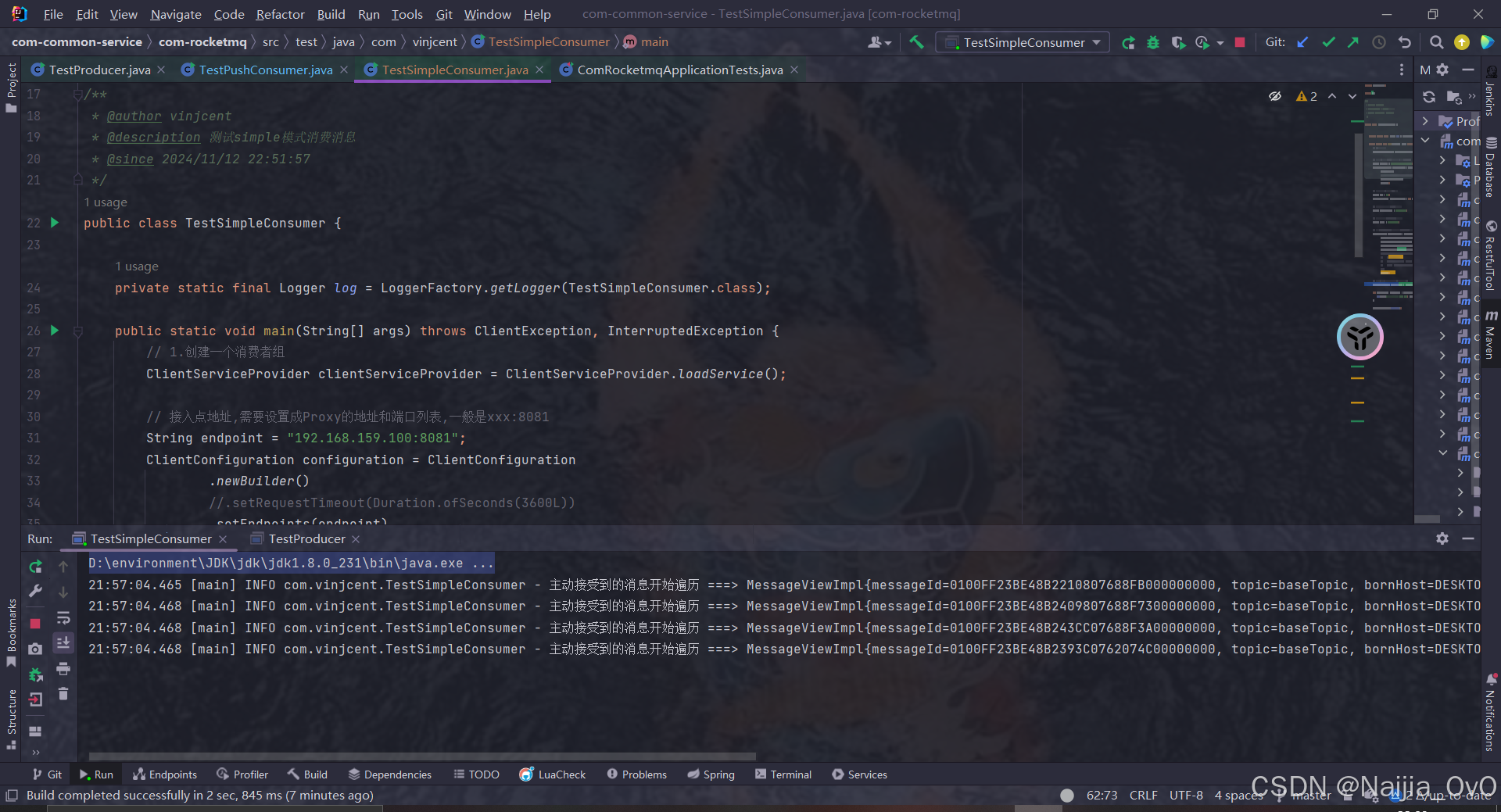
Task: Switch to TestPushConsumer.java editor tab
Action: 266,70
